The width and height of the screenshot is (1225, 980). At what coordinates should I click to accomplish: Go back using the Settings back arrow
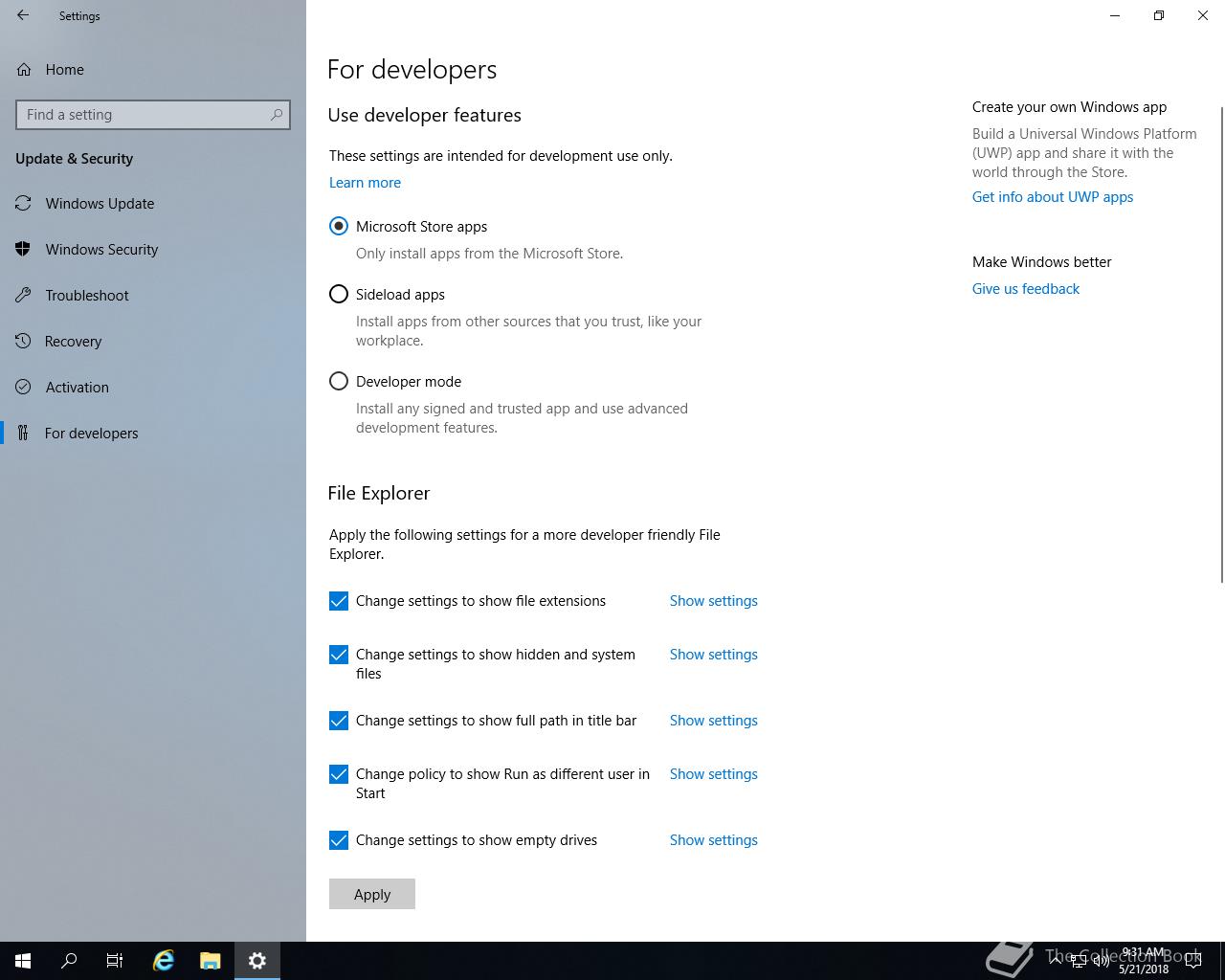pos(23,15)
